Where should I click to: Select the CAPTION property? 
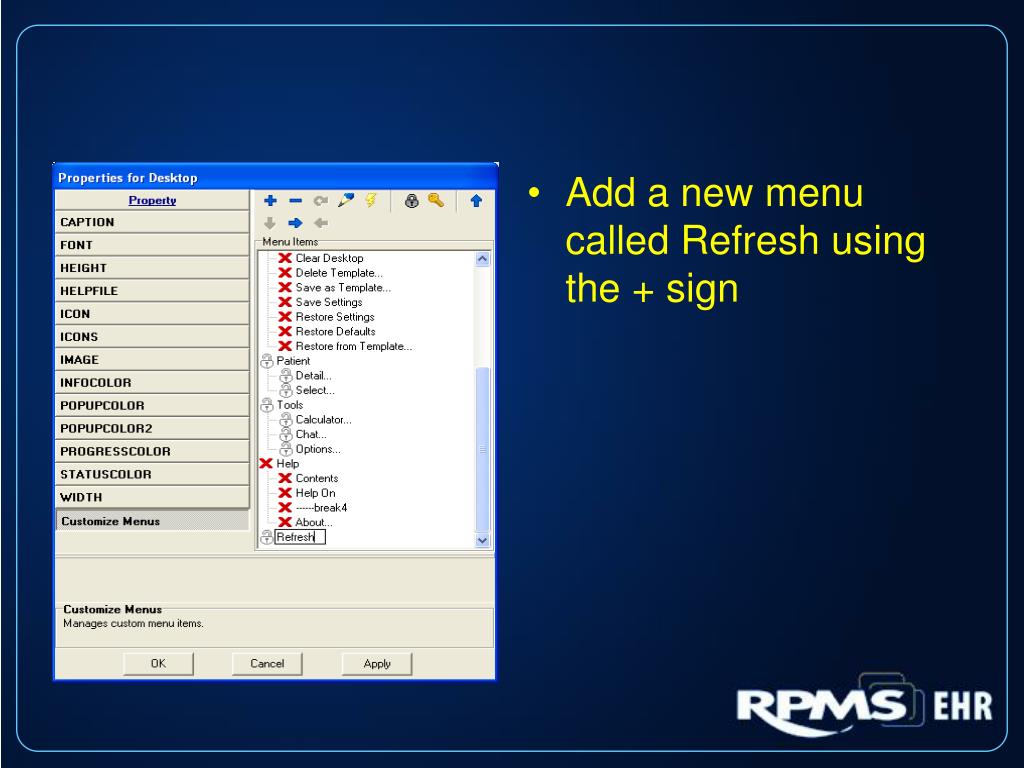click(x=152, y=222)
